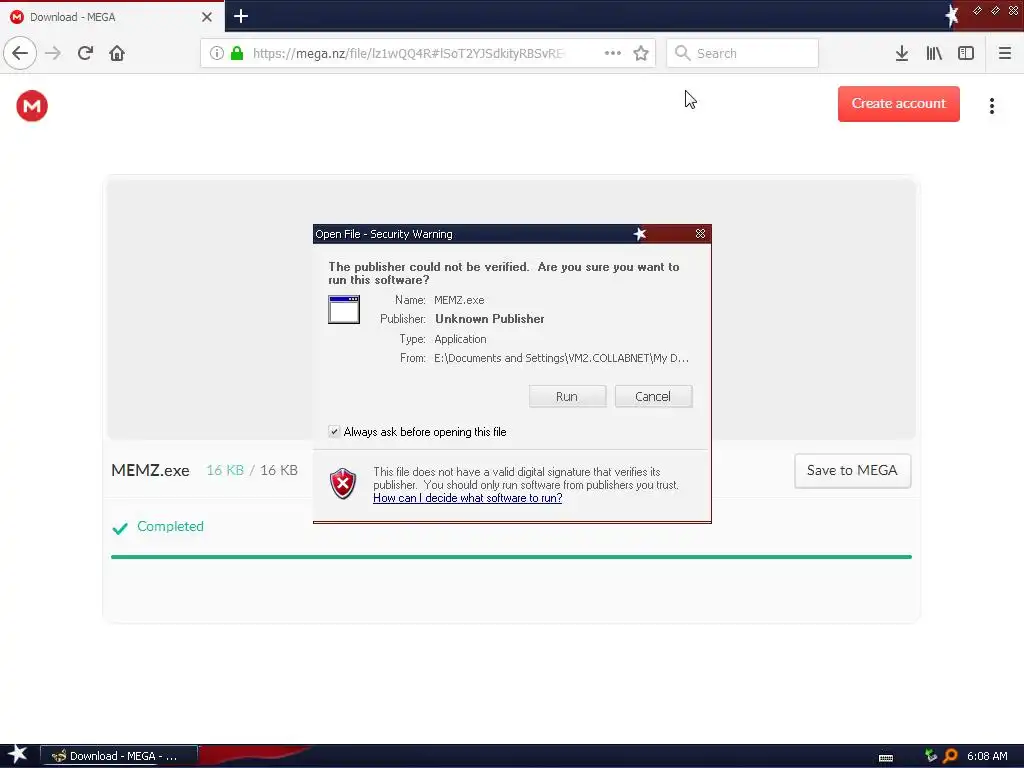Image resolution: width=1024 pixels, height=768 pixels.
Task: Open the Start menu star button
Action: click(18, 755)
